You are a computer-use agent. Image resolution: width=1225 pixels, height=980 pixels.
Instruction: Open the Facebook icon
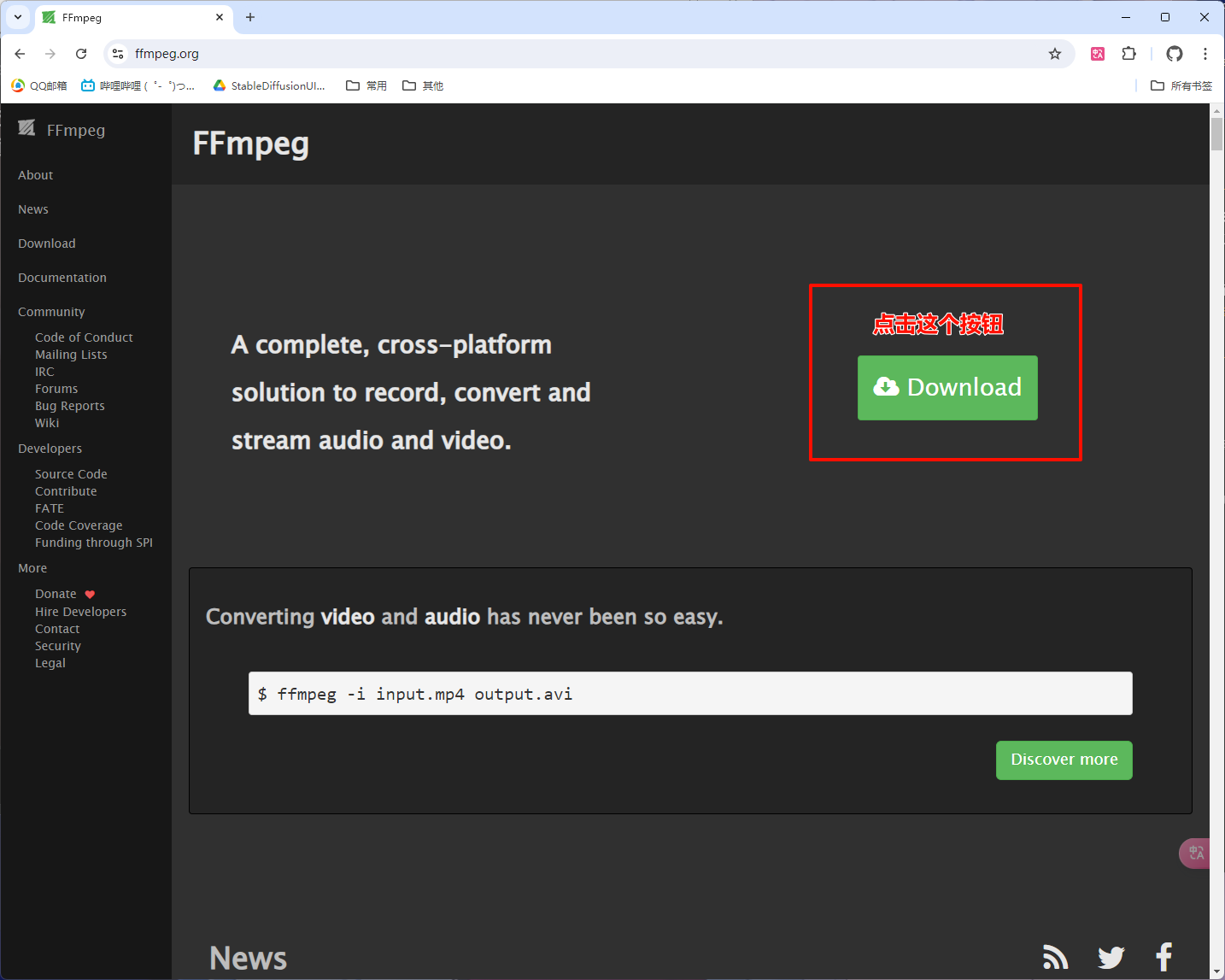tap(1163, 956)
